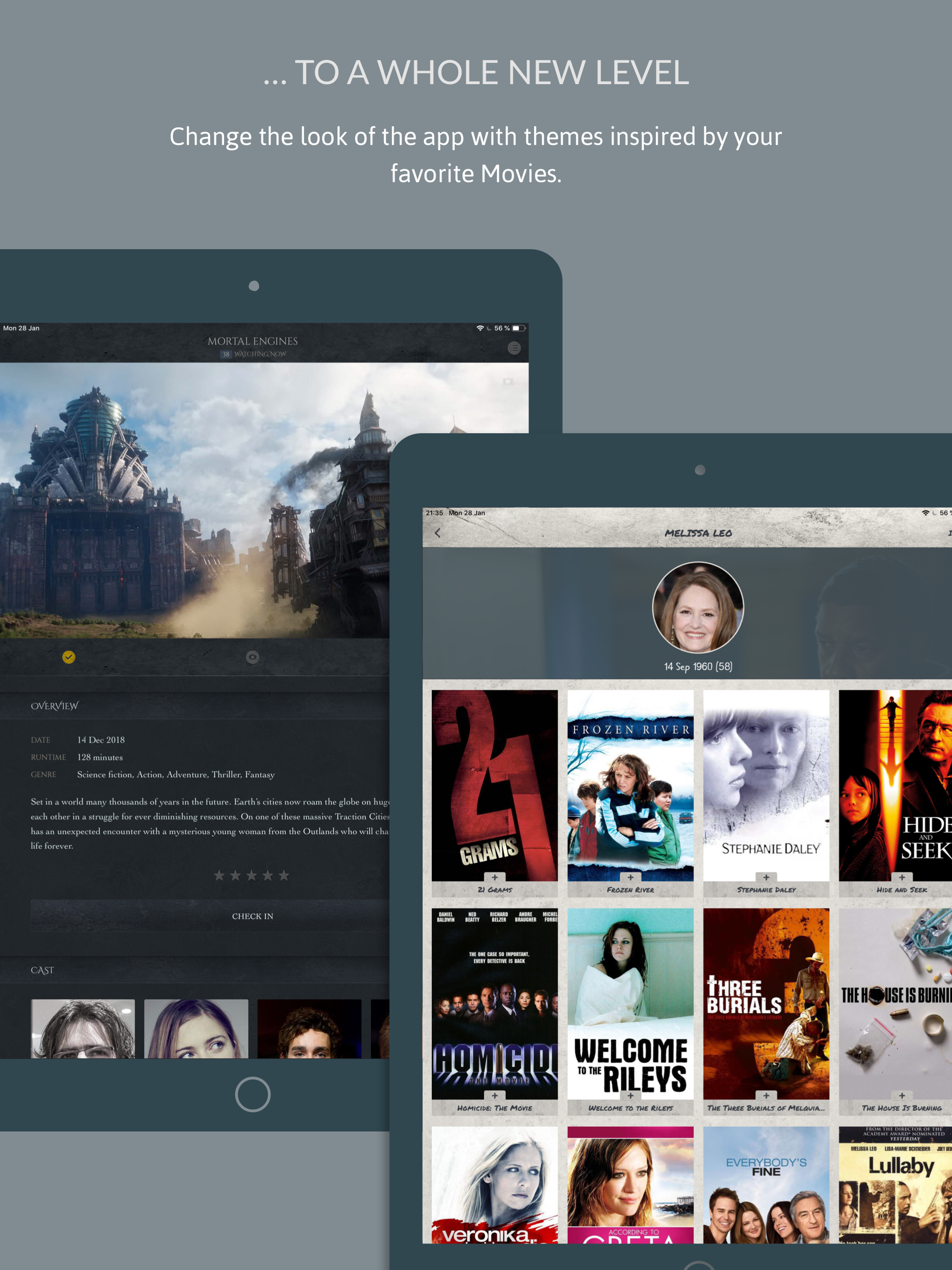Go back using the chevron on Melissa Leo page
Viewport: 952px width, 1270px height.
pos(437,533)
